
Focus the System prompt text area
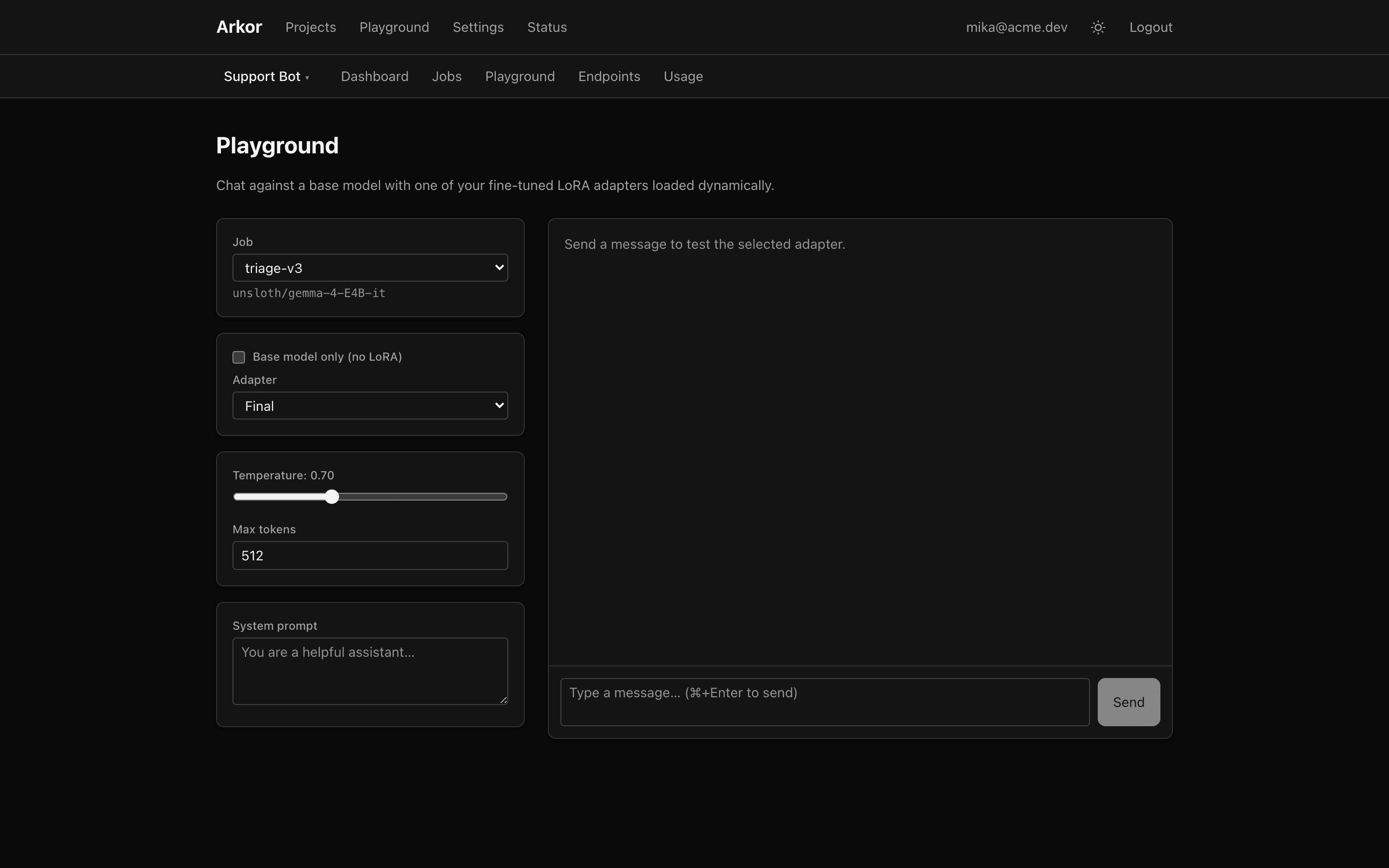[370, 671]
